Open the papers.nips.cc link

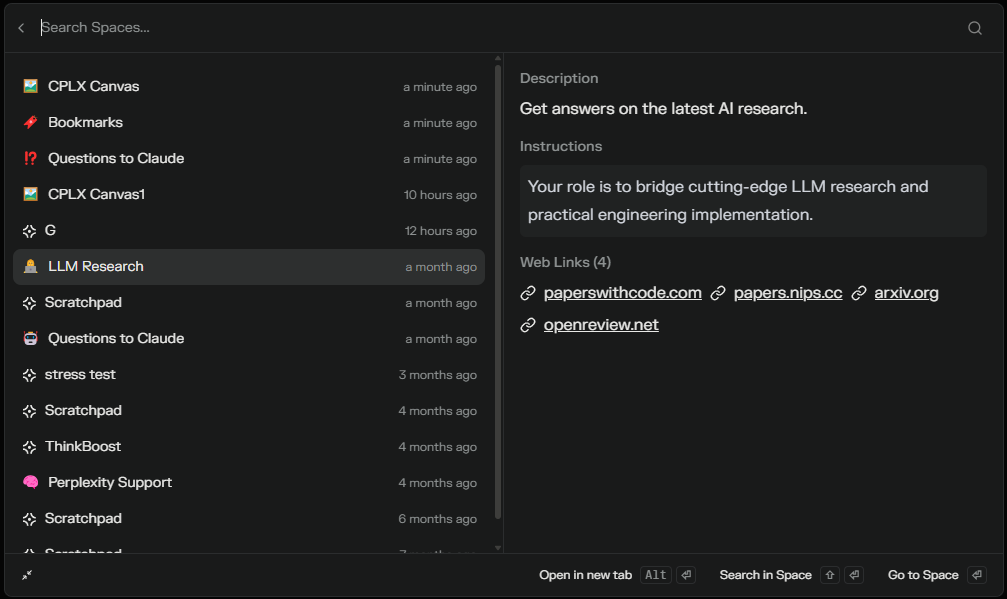click(787, 293)
